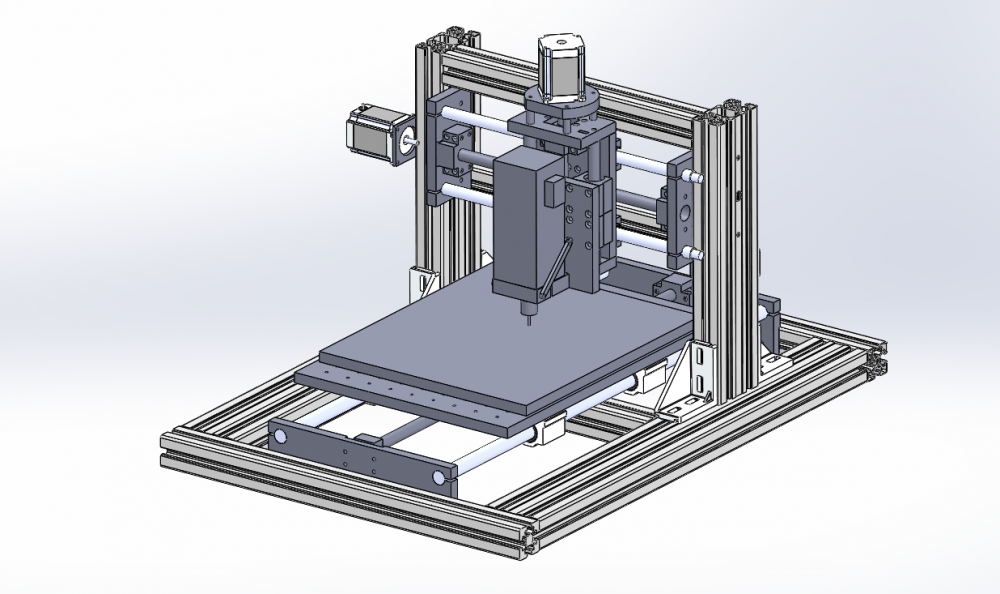
Task: Select the Z-axis stepper motor on top
Action: (562, 69)
